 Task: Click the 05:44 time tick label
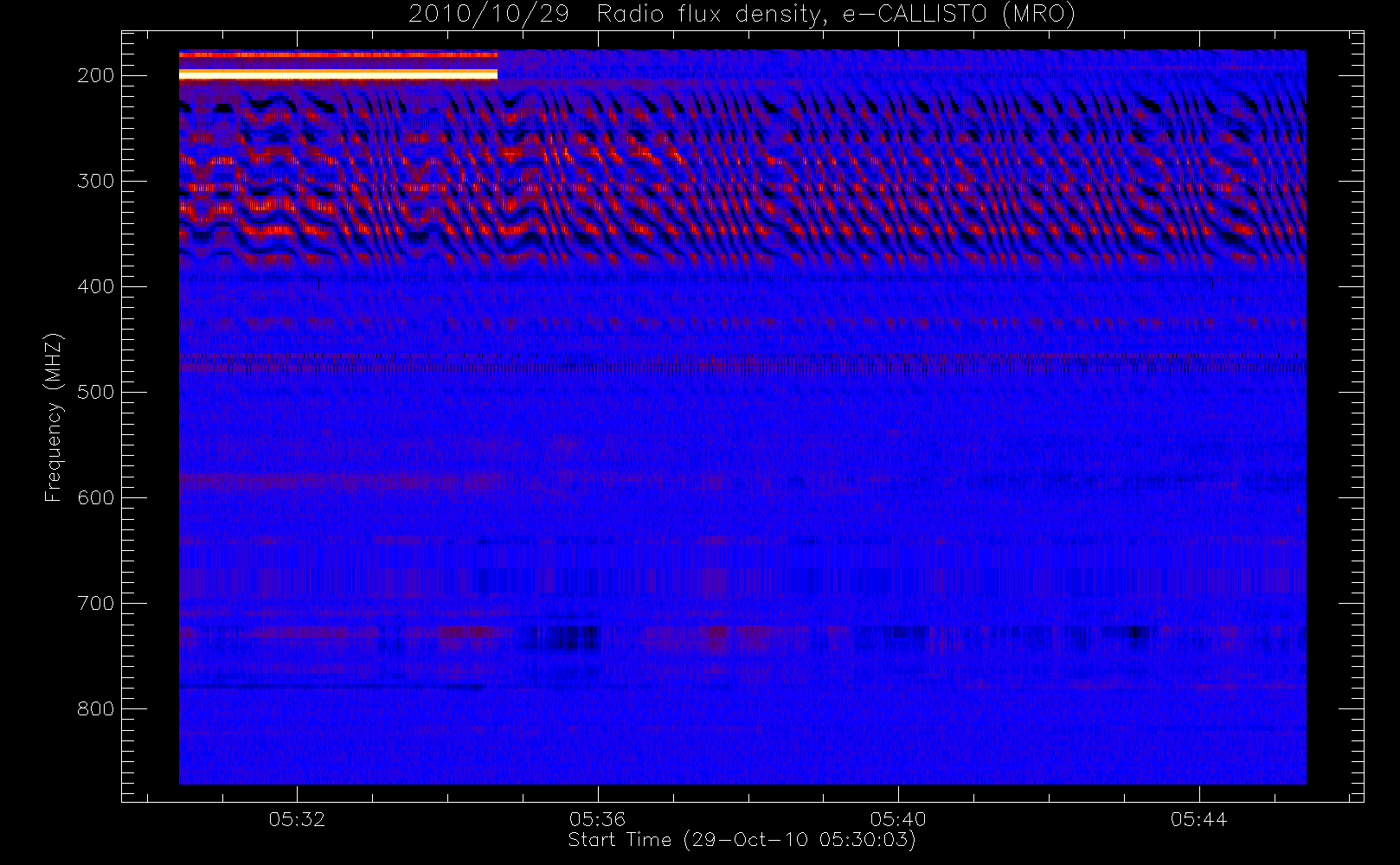coord(1198,818)
